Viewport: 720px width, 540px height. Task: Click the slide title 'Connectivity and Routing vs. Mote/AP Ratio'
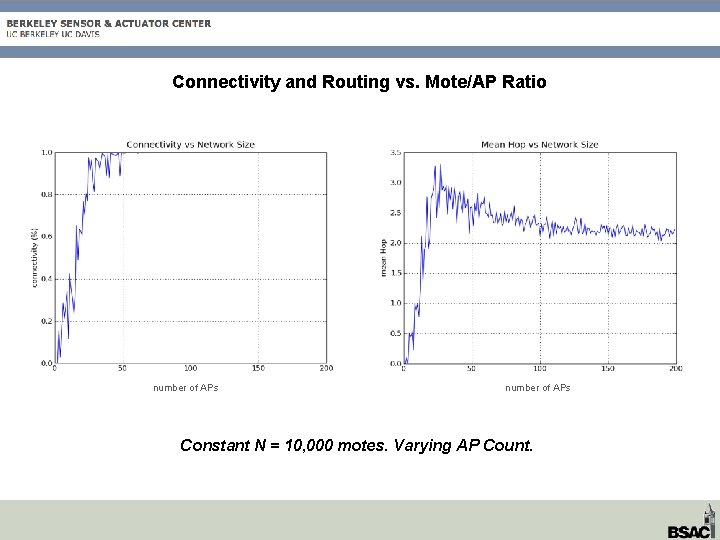[359, 82]
